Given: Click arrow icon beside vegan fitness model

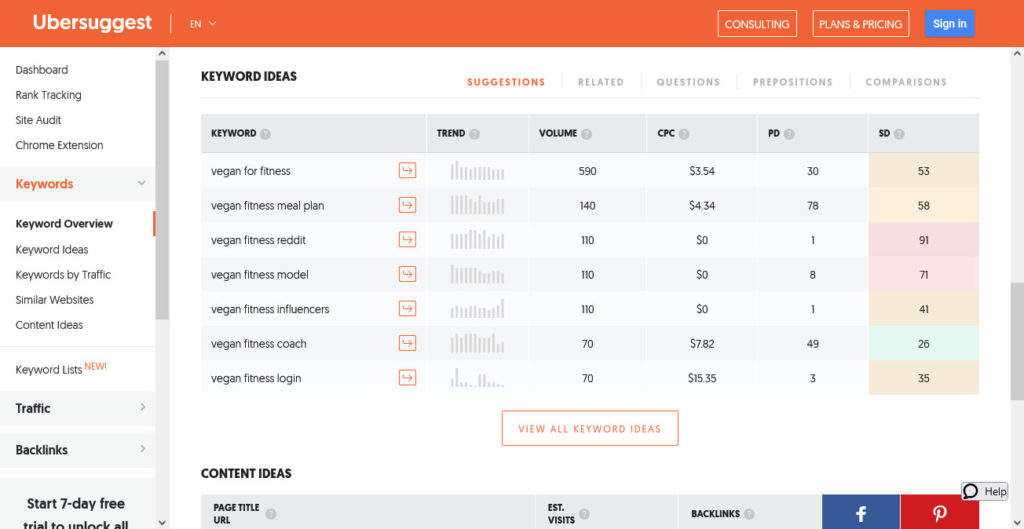Looking at the screenshot, I should tap(408, 275).
